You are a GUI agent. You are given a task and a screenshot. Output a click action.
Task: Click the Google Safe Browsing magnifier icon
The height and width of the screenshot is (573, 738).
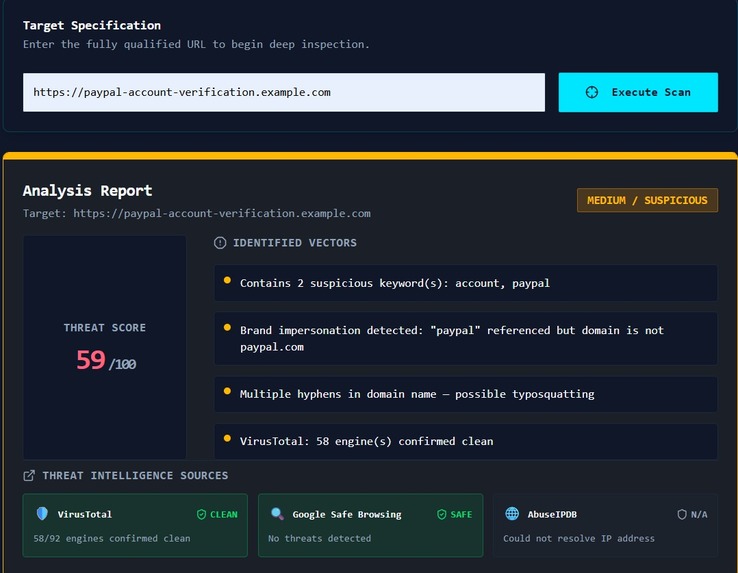tap(277, 514)
